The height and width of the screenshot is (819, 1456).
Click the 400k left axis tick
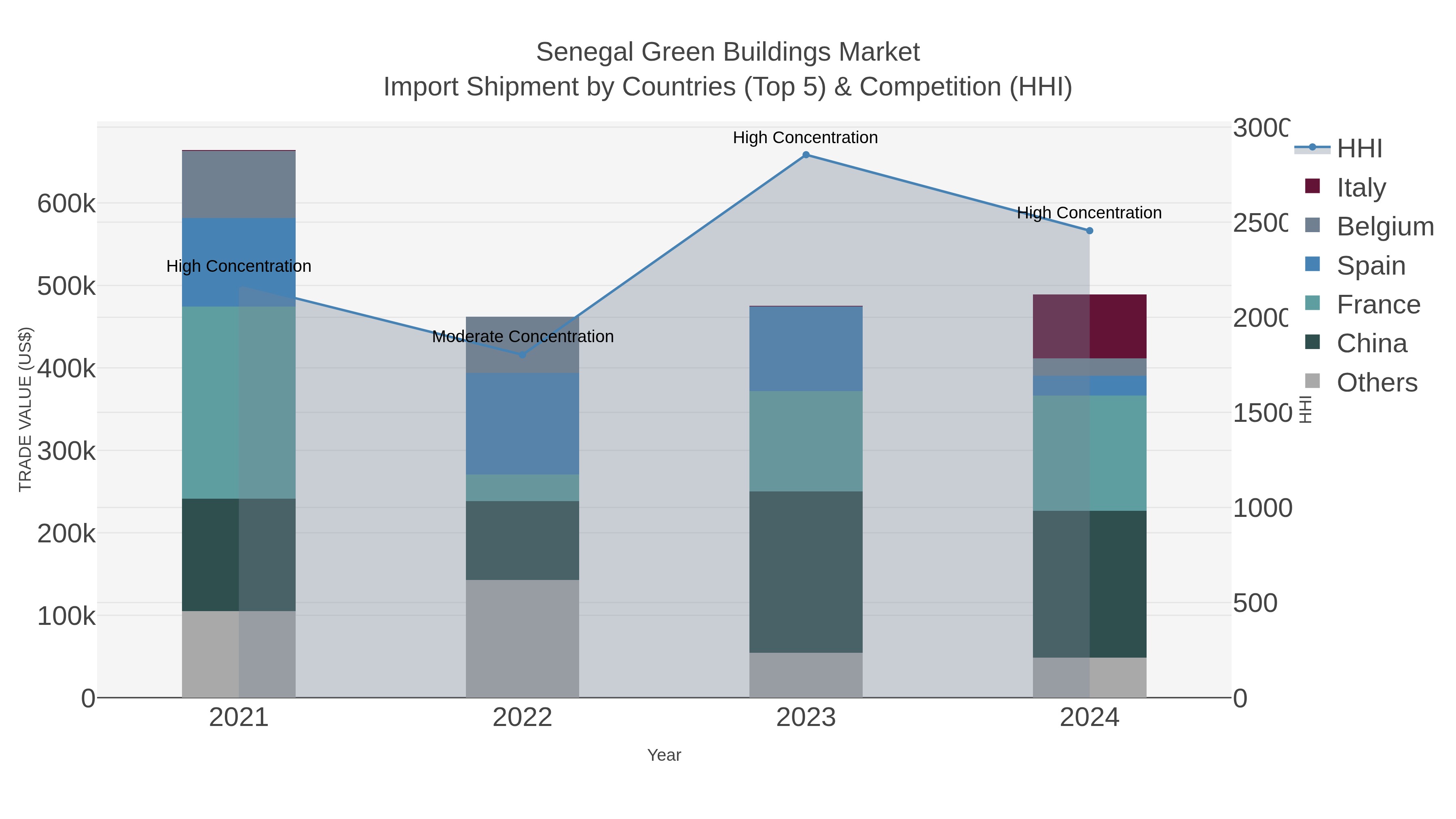66,368
